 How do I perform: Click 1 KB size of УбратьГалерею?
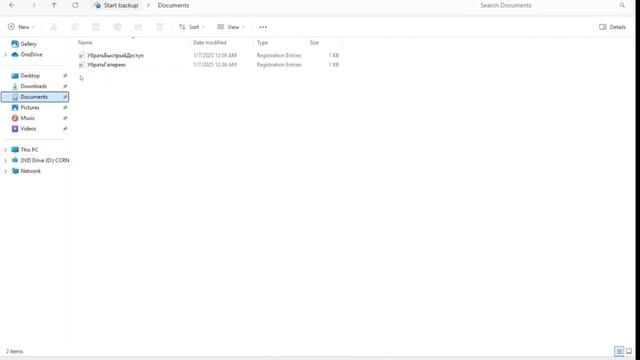[x=334, y=65]
